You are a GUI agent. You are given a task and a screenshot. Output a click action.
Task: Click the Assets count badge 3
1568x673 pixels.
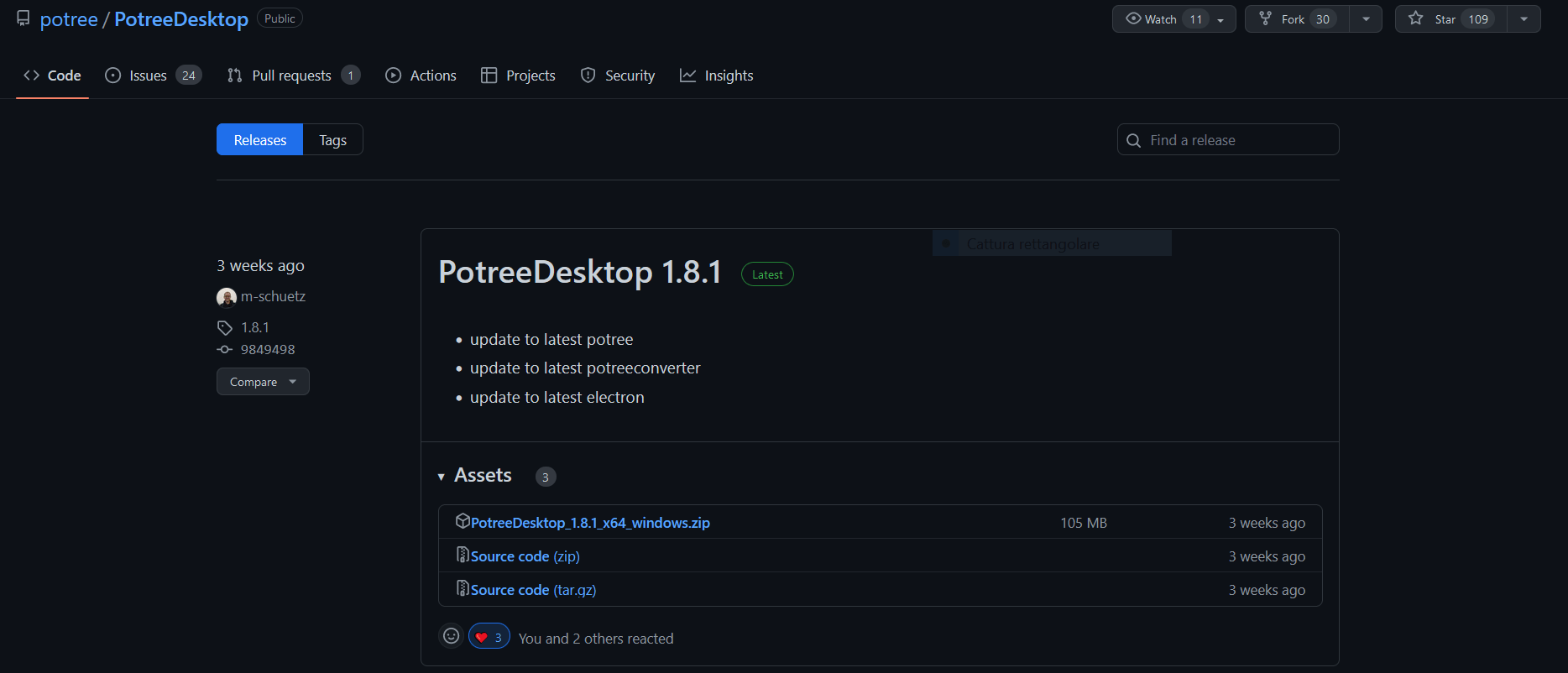click(x=546, y=477)
